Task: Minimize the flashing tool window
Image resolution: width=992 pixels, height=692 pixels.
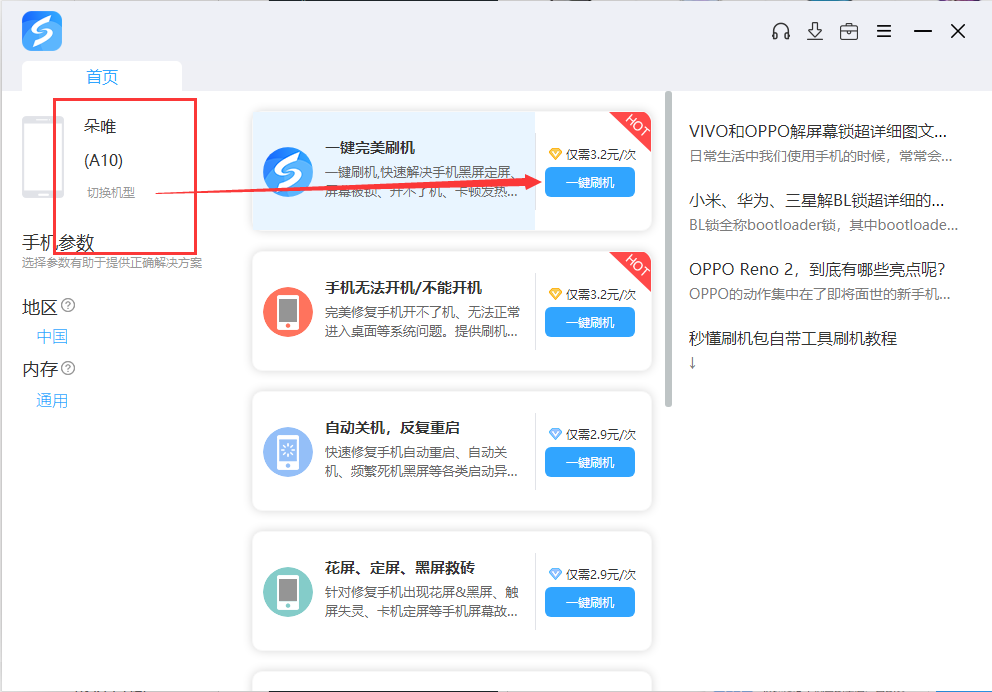Action: point(923,31)
